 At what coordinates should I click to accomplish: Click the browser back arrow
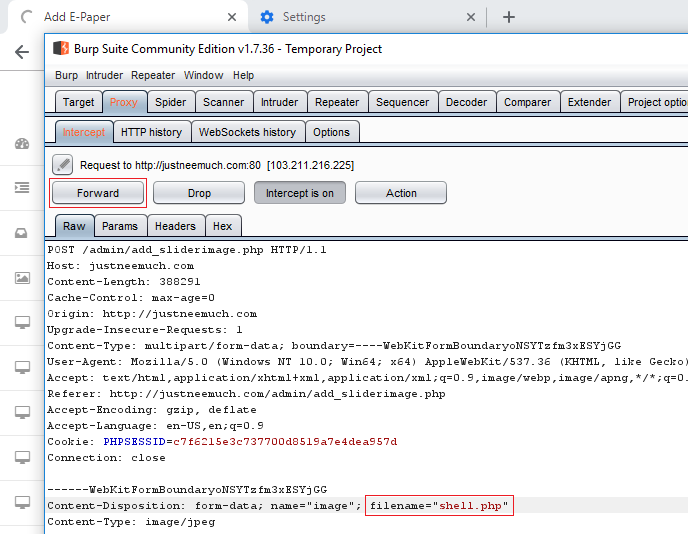tap(22, 52)
